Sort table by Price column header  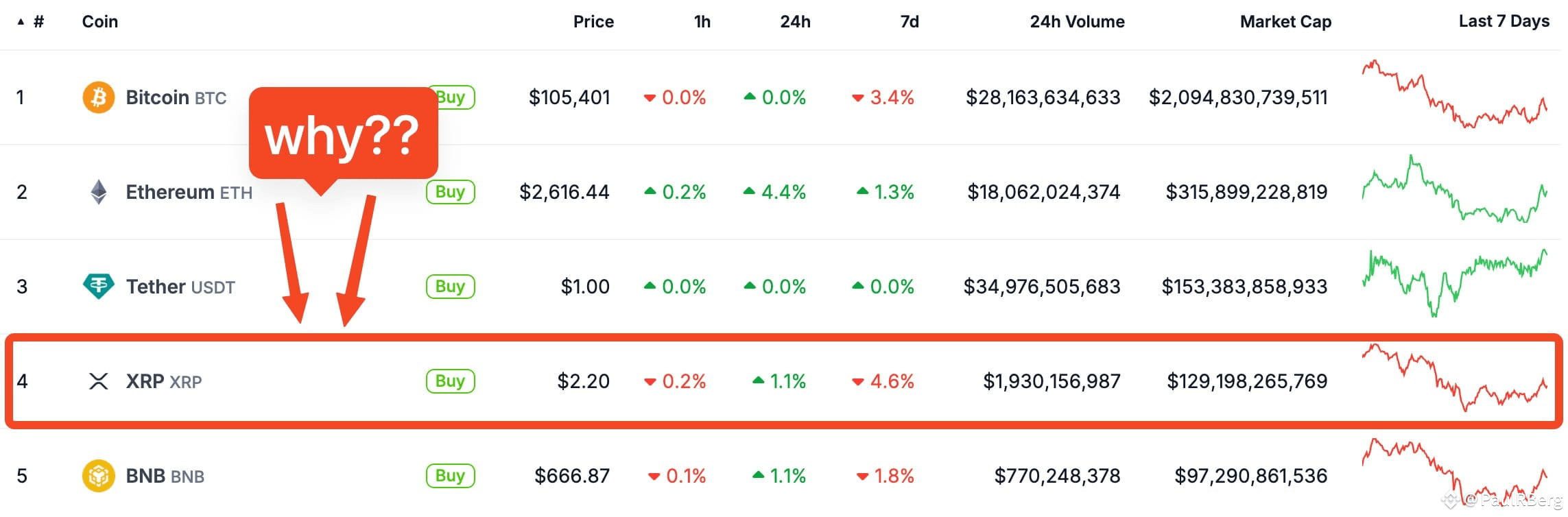click(593, 22)
